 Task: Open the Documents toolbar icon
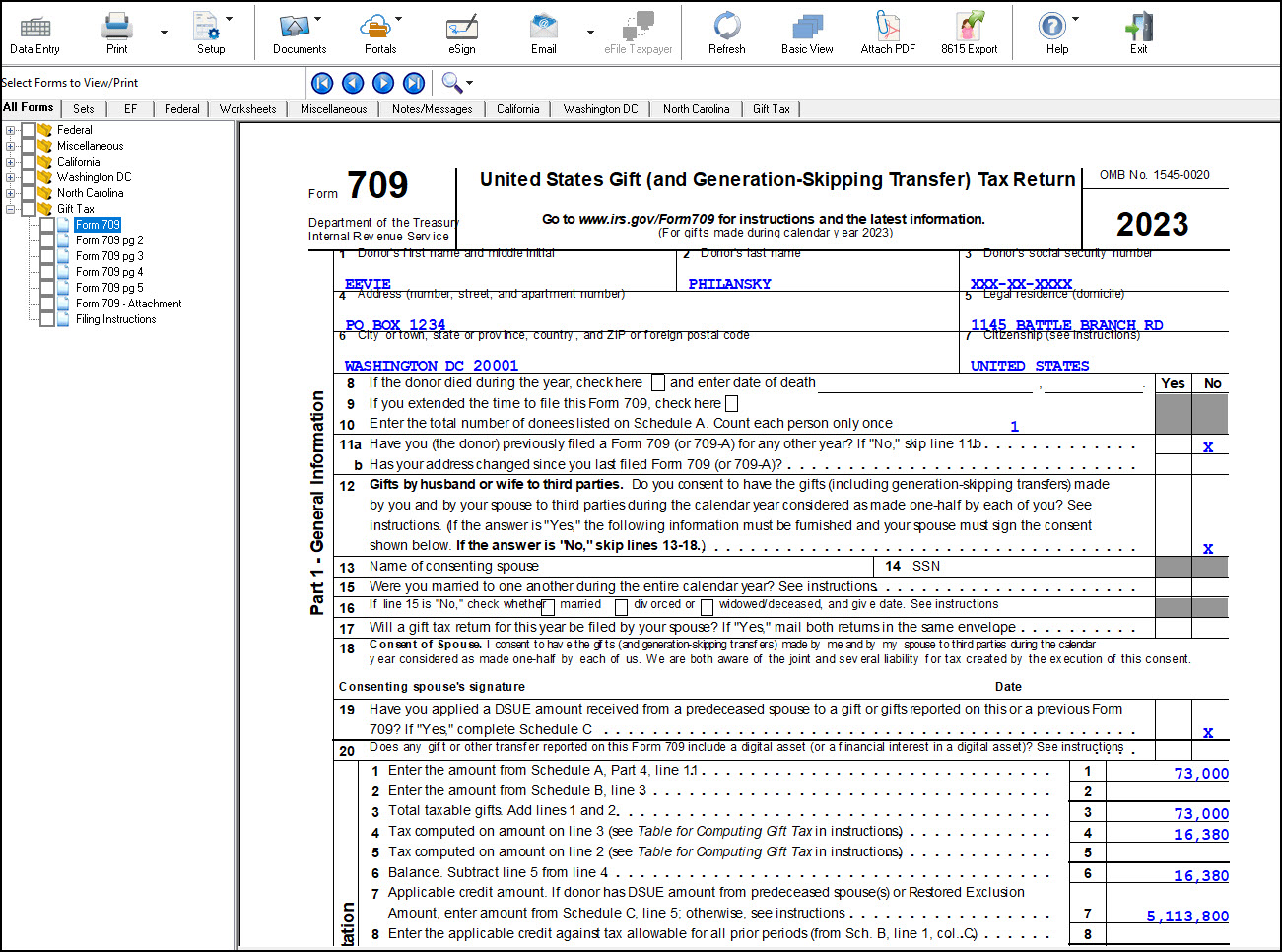coord(300,34)
